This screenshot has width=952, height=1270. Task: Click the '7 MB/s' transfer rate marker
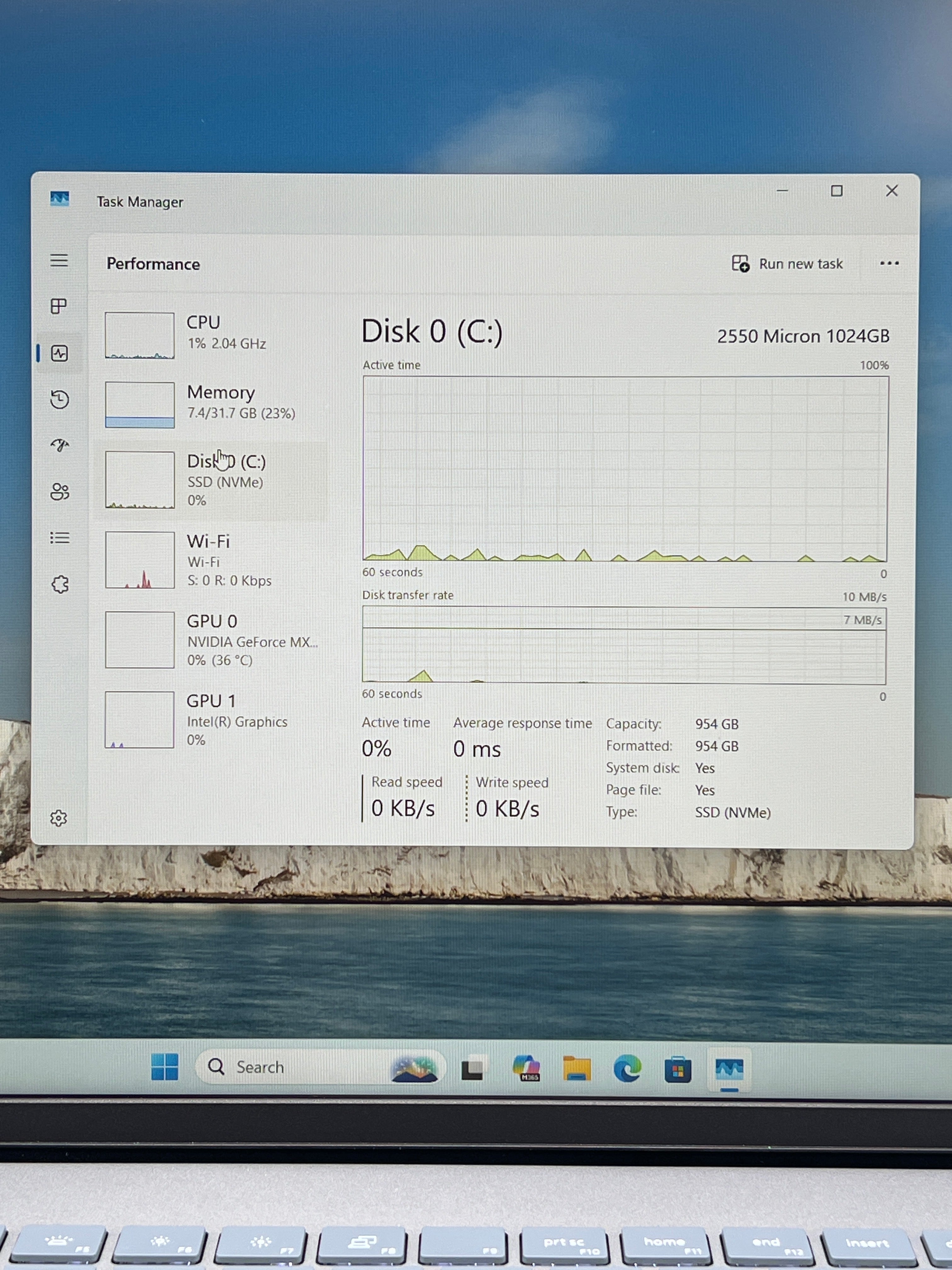point(863,620)
